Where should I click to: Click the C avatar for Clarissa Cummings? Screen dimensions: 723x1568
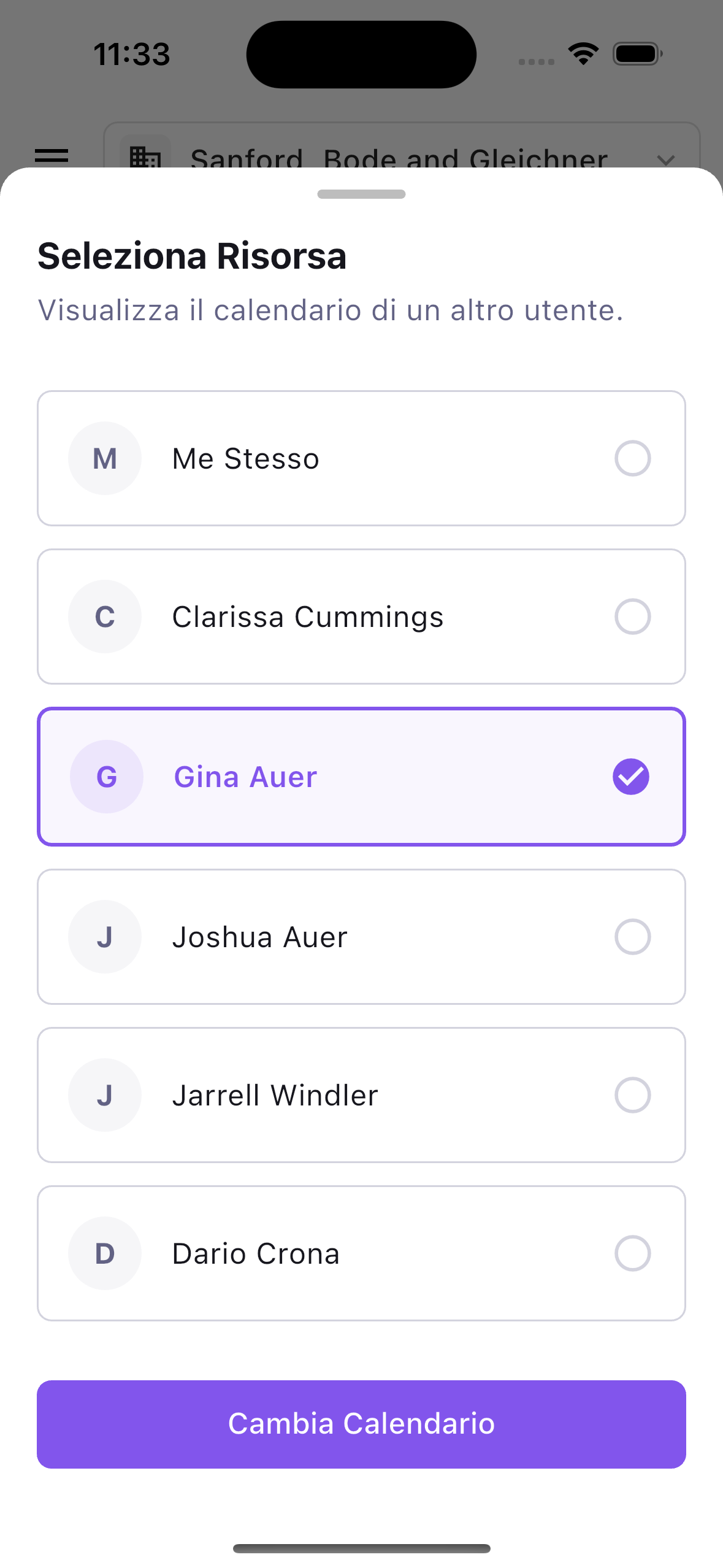tap(105, 617)
